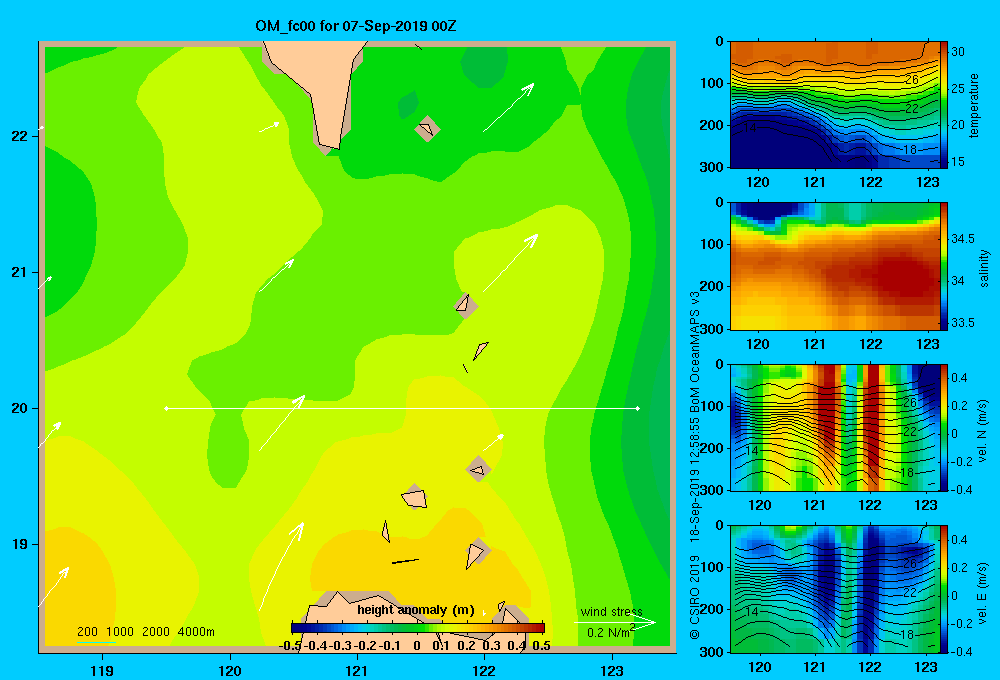The width and height of the screenshot is (1000, 680).
Task: Click the 'salinity' vertical axis label
Action: [984, 268]
